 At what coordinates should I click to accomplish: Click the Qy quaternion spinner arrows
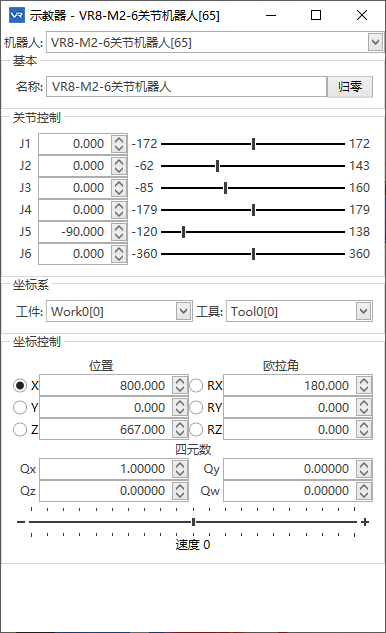point(364,469)
